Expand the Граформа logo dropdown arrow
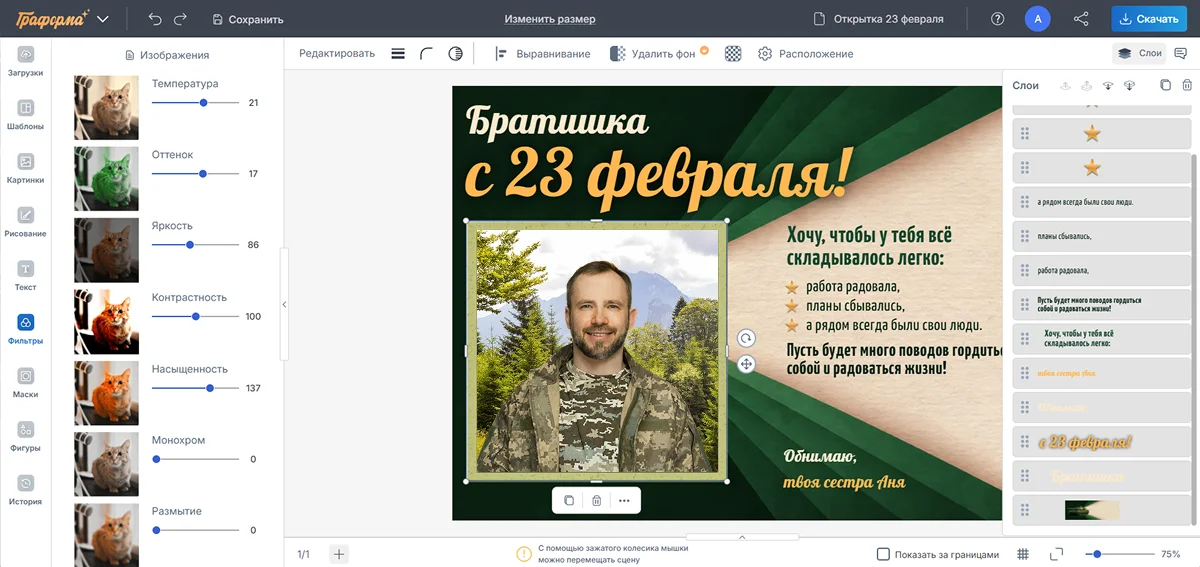1200x567 pixels. [x=103, y=19]
